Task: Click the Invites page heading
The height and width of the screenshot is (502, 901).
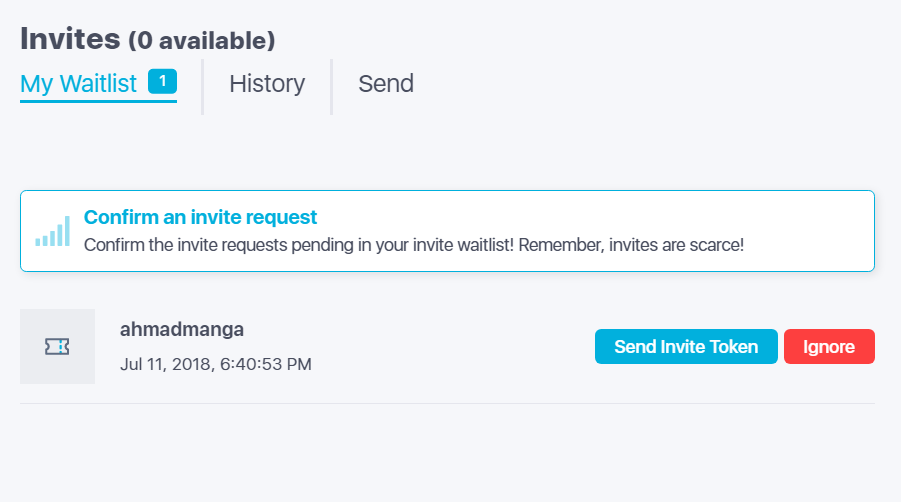Action: point(70,39)
